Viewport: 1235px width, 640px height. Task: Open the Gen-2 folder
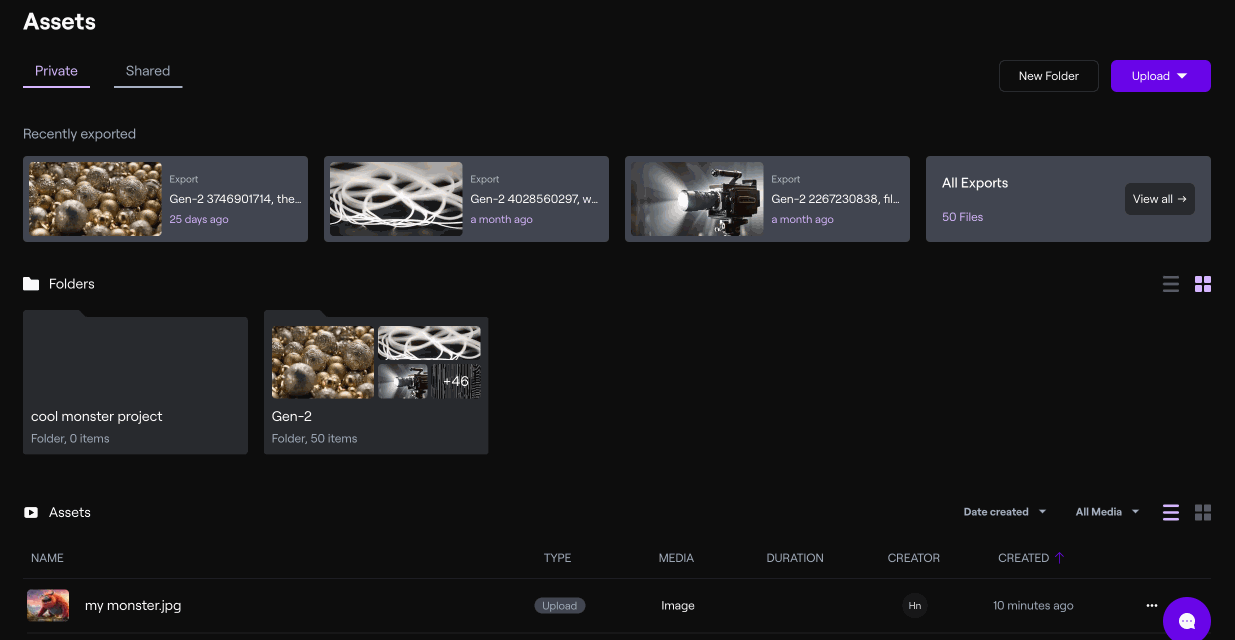tap(376, 385)
